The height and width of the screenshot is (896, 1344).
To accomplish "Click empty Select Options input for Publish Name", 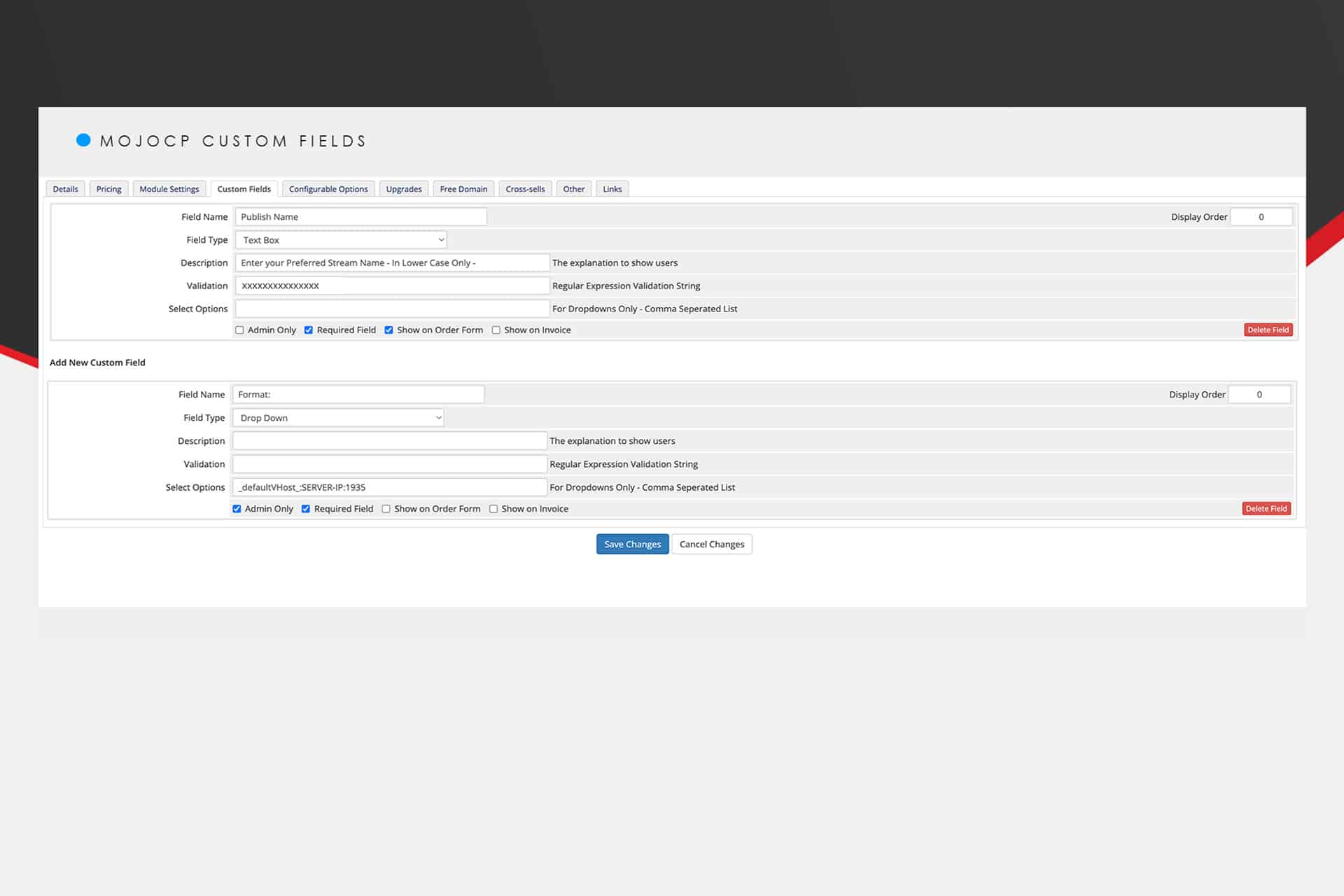I will tap(392, 309).
